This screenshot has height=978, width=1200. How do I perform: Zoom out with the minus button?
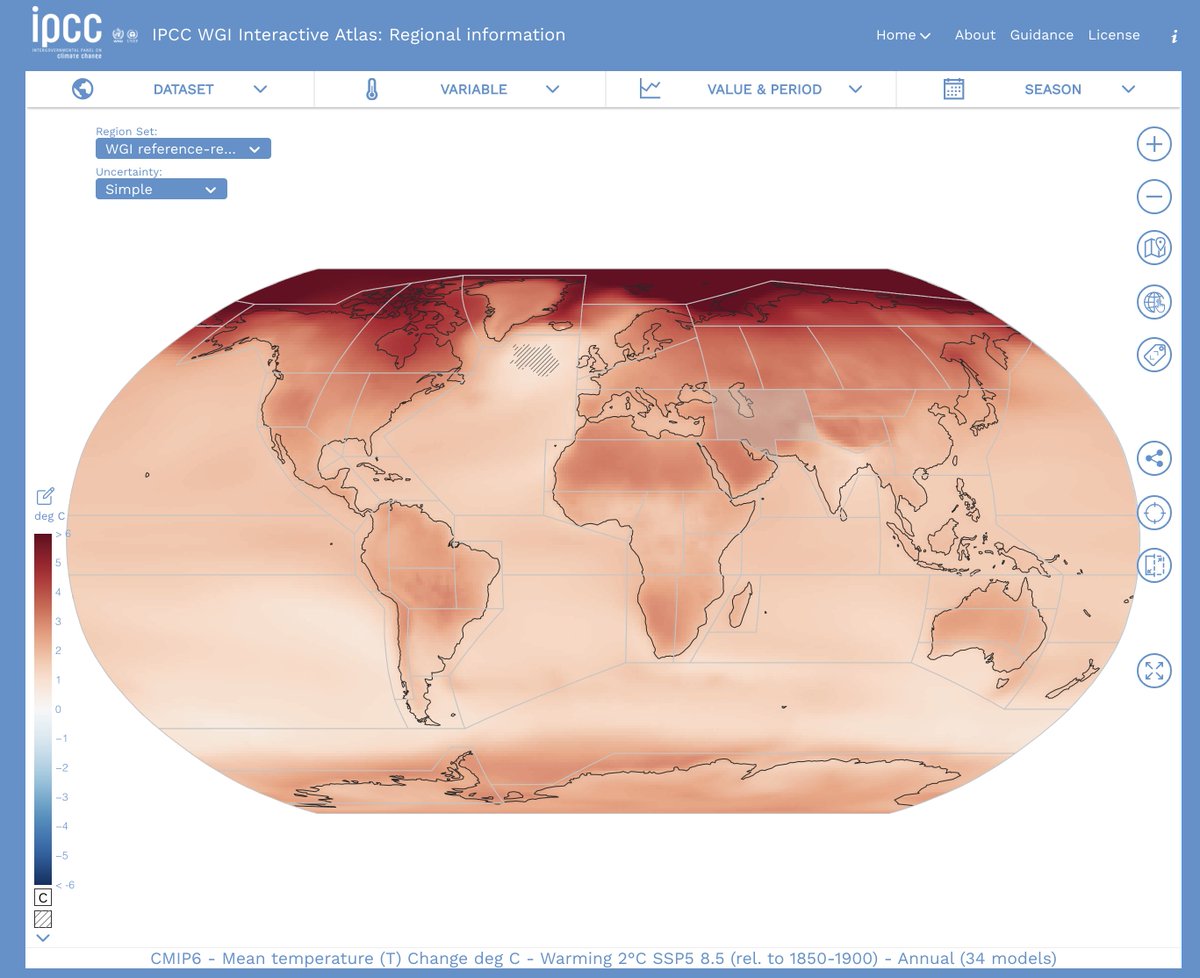point(1154,196)
